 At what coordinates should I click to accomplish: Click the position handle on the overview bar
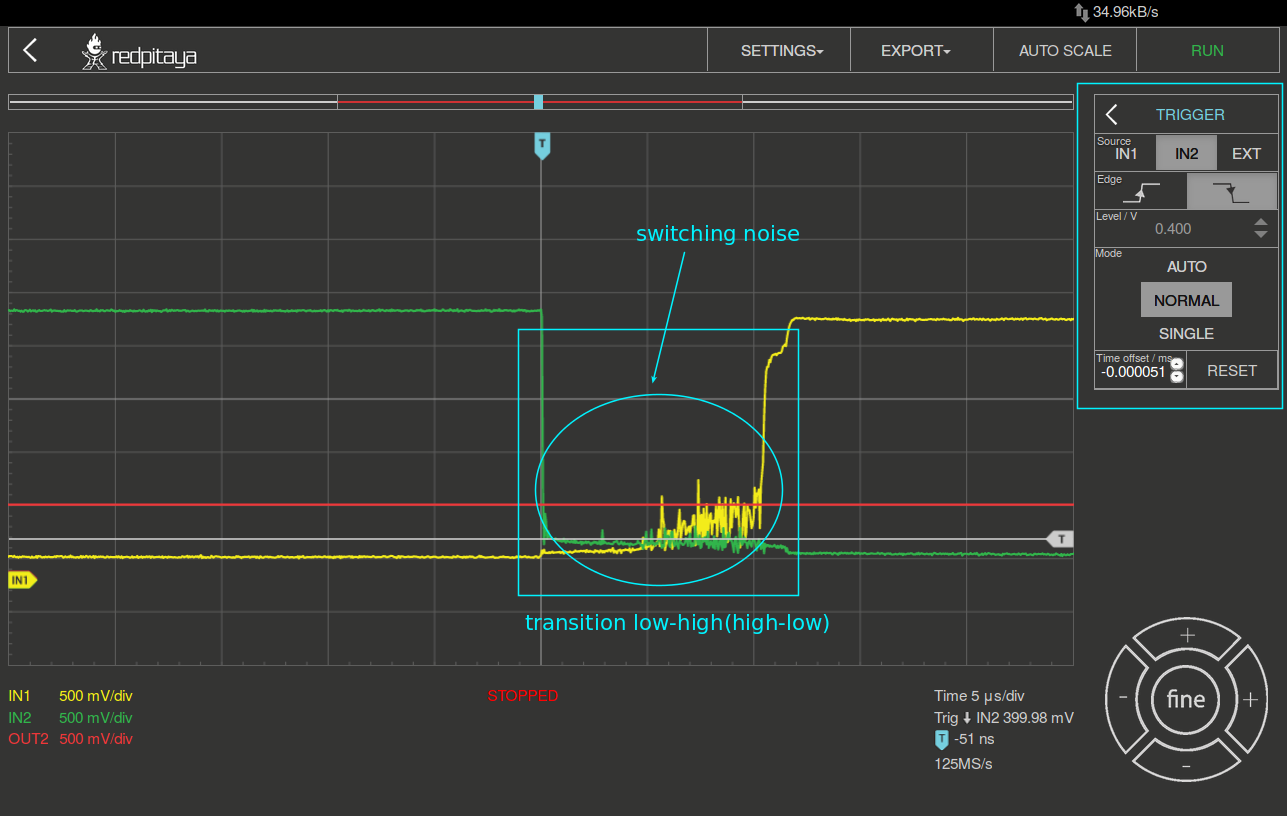tap(538, 102)
